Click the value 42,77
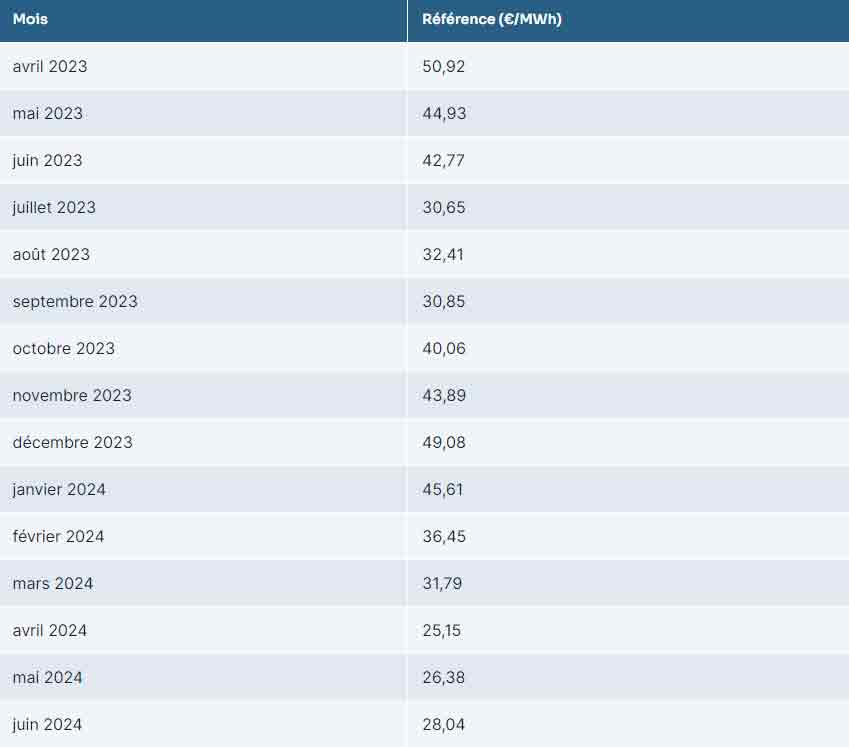Screen dimensions: 849x747 [443, 160]
